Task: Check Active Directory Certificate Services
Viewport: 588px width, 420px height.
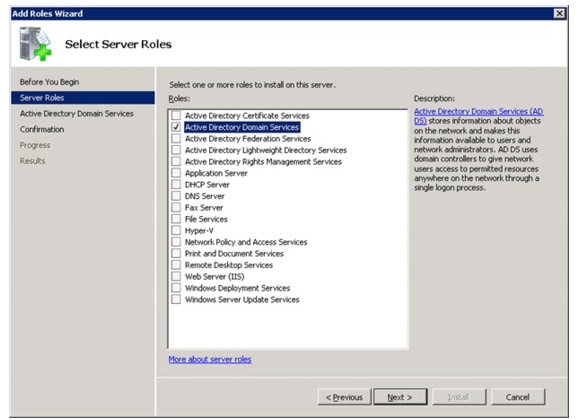Action: pyautogui.click(x=176, y=115)
